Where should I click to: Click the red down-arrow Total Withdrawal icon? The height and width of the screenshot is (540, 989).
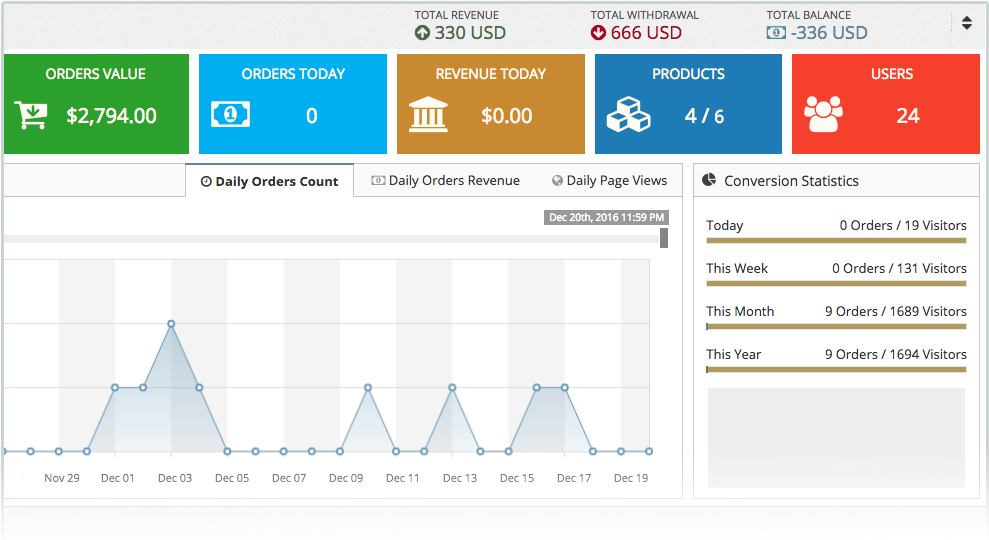pos(598,33)
